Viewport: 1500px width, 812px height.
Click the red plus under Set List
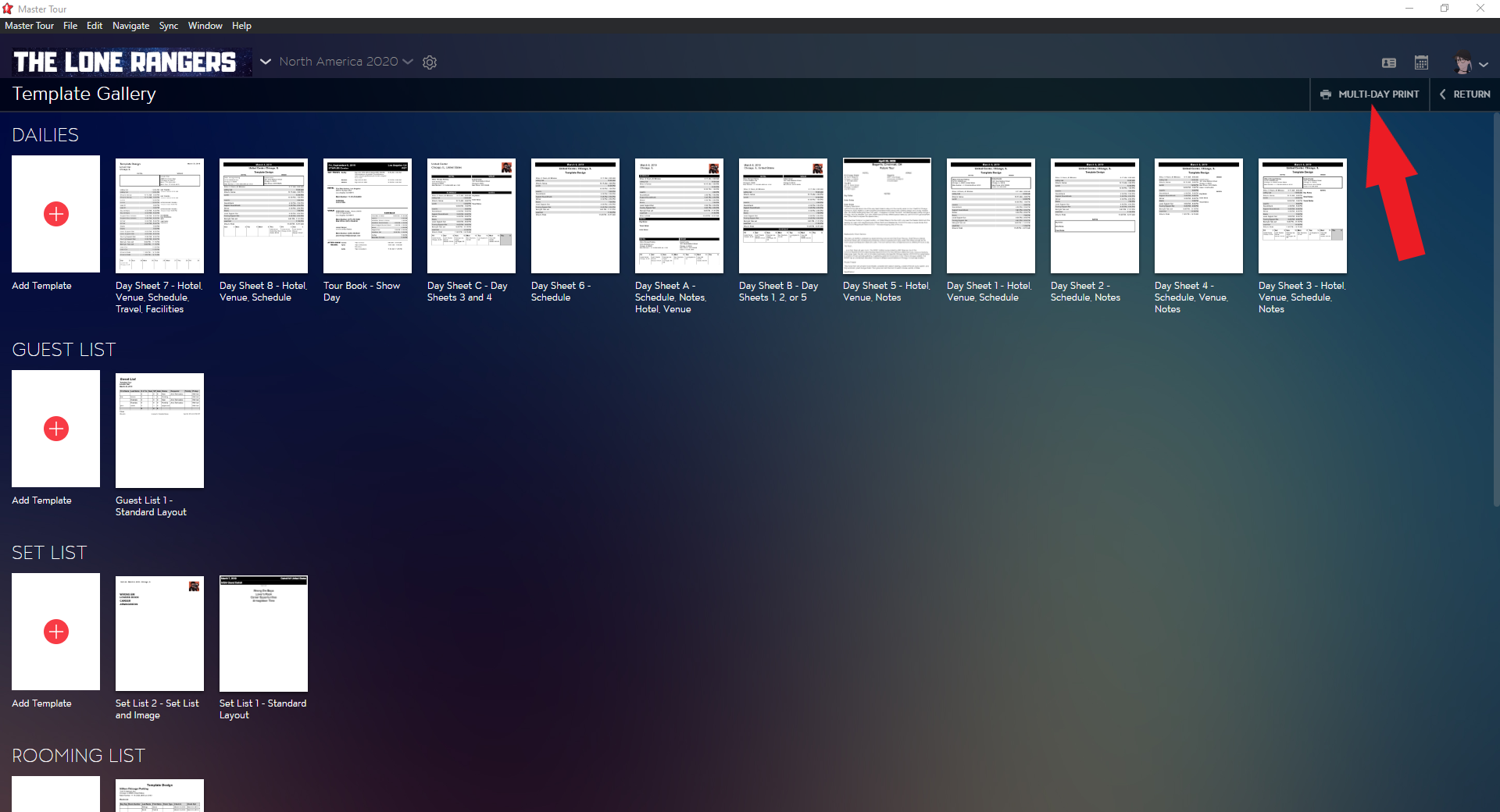56,632
